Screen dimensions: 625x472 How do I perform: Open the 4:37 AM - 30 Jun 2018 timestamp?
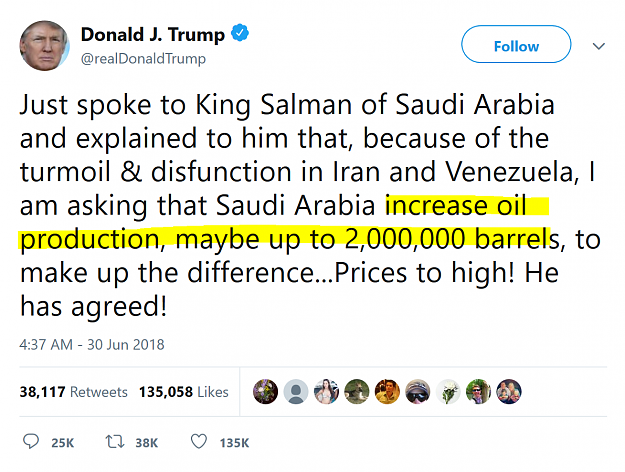click(92, 345)
